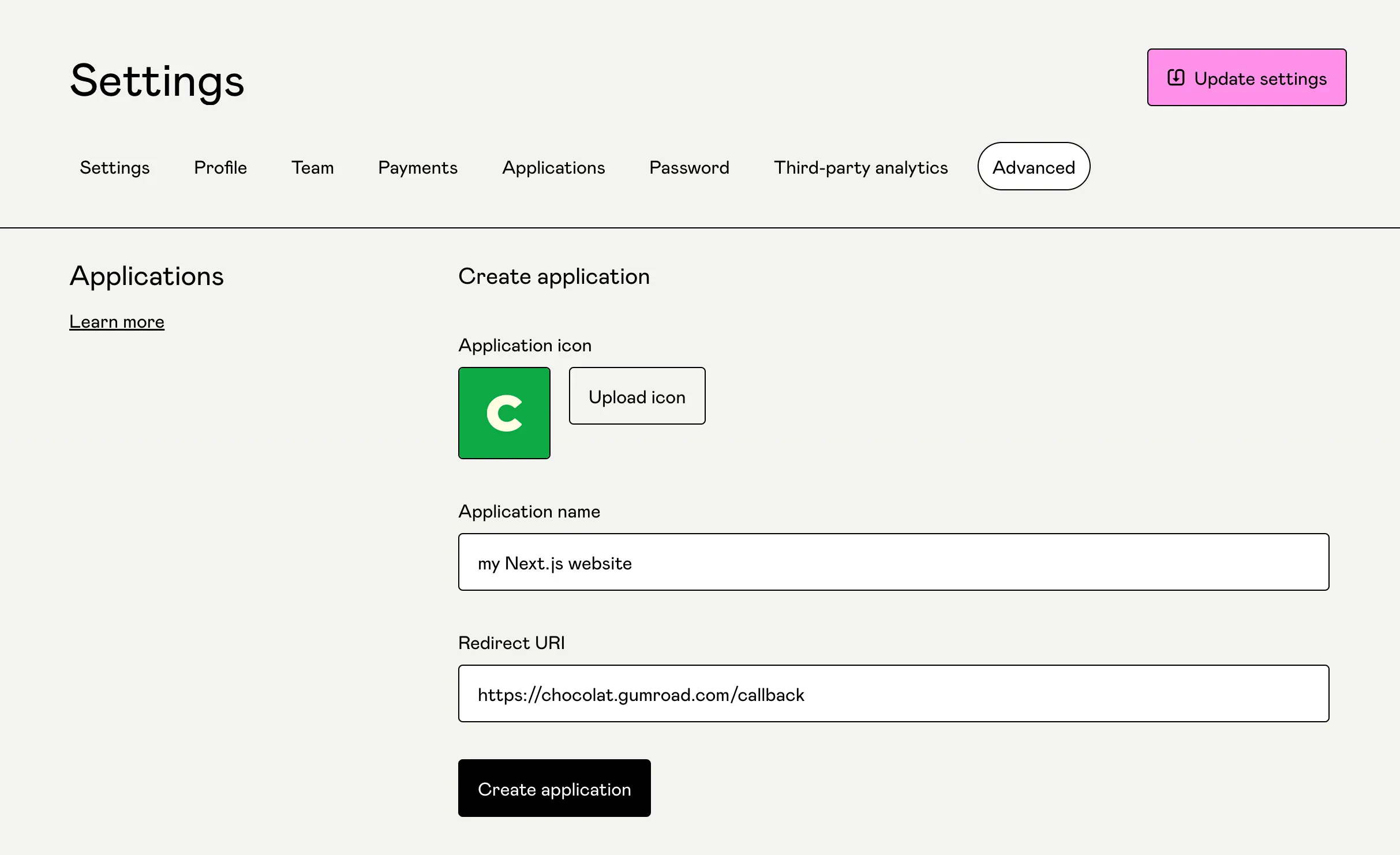The height and width of the screenshot is (855, 1400).
Task: Follow the Learn more link
Action: point(117,322)
